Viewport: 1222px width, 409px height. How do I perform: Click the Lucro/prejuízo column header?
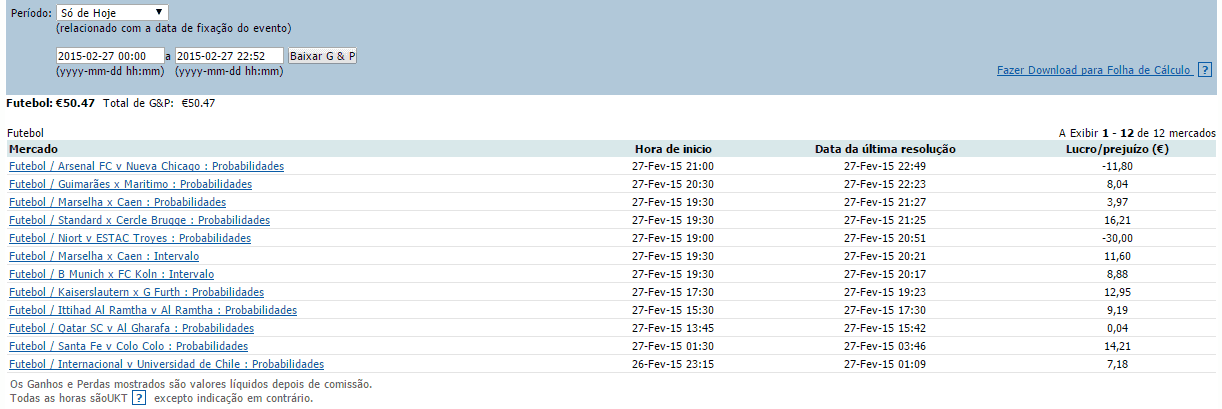(1118, 149)
